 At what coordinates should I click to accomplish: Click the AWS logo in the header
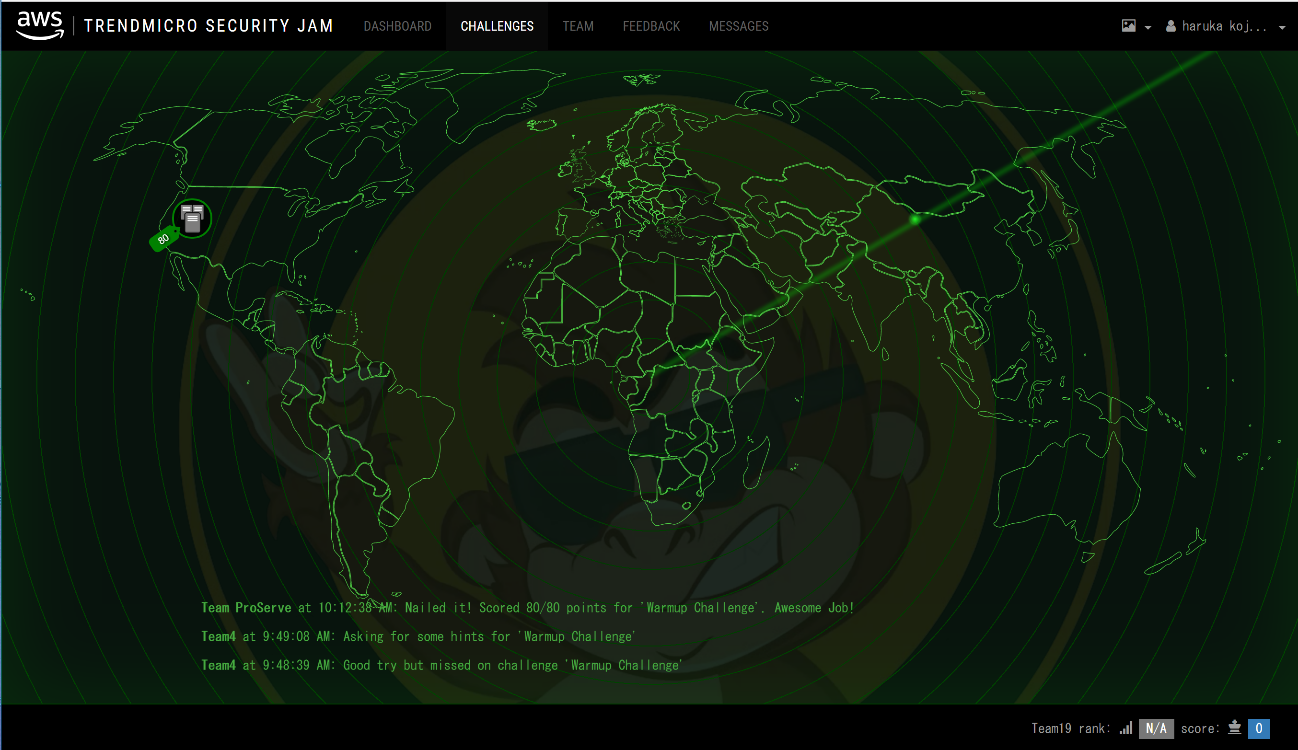click(40, 25)
